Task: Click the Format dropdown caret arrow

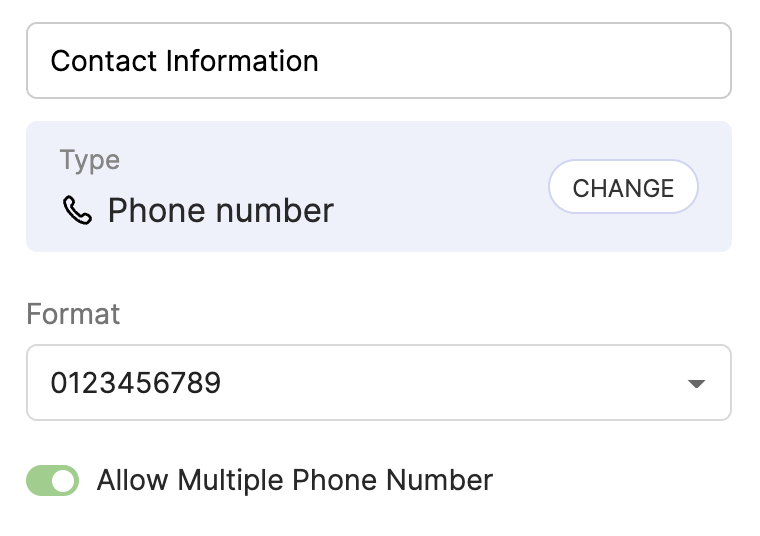Action: [697, 384]
